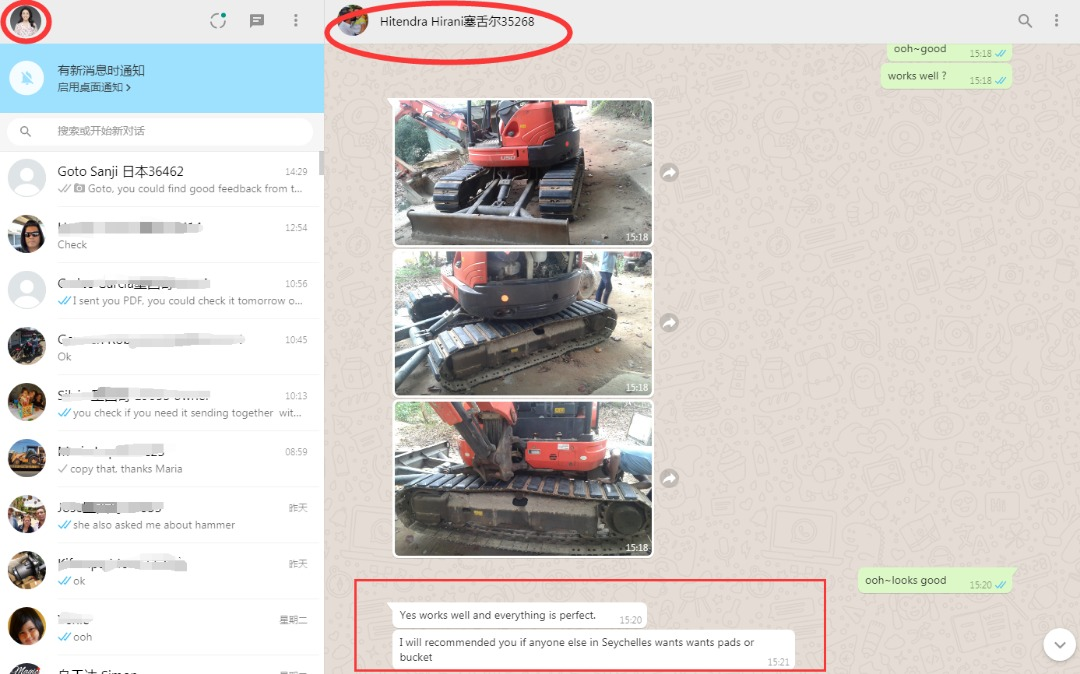Open the Goto Sanji 日本36462 chat
This screenshot has width=1080, height=674.
pyautogui.click(x=162, y=178)
